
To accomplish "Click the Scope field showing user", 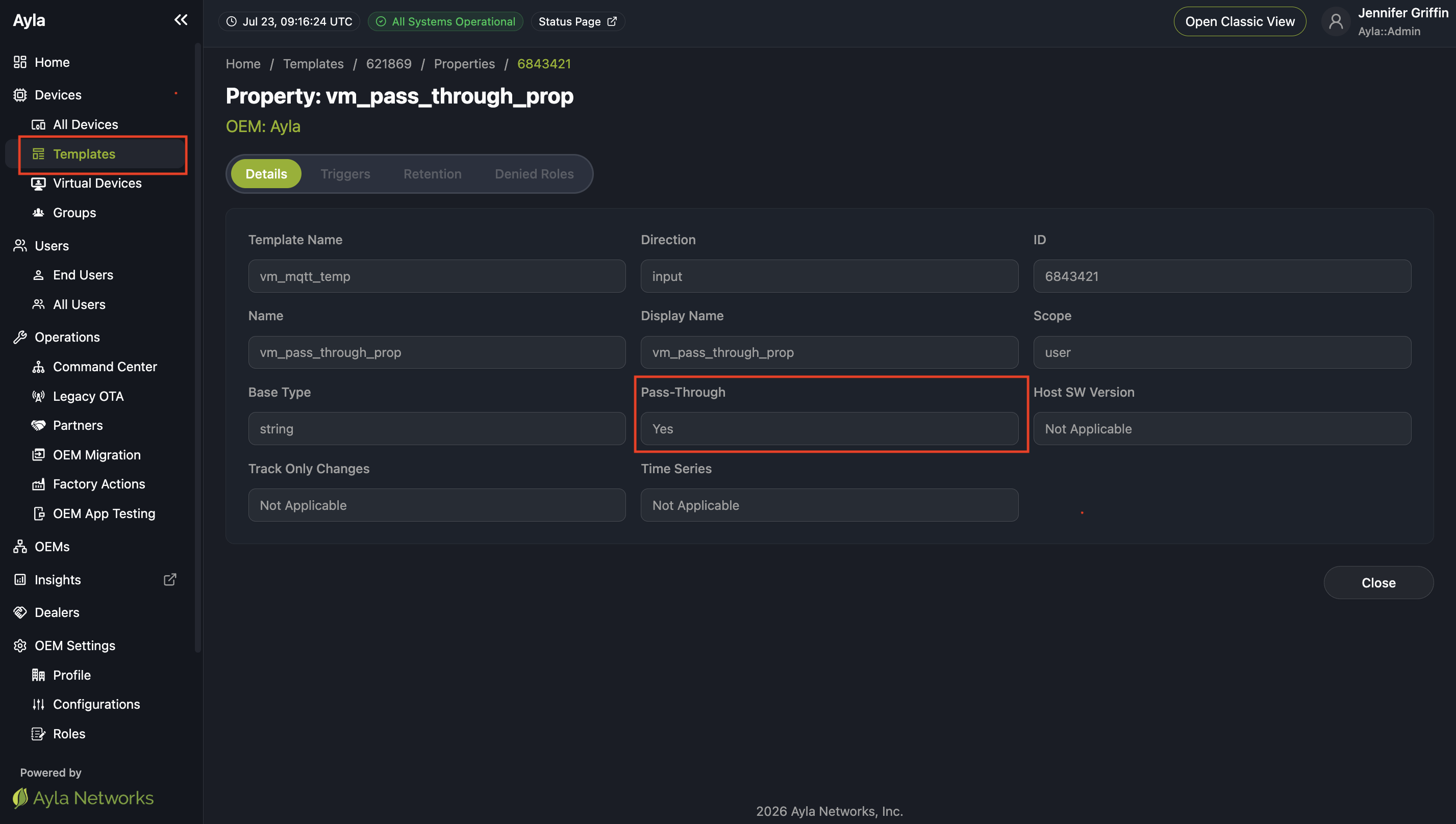I will coord(1222,352).
